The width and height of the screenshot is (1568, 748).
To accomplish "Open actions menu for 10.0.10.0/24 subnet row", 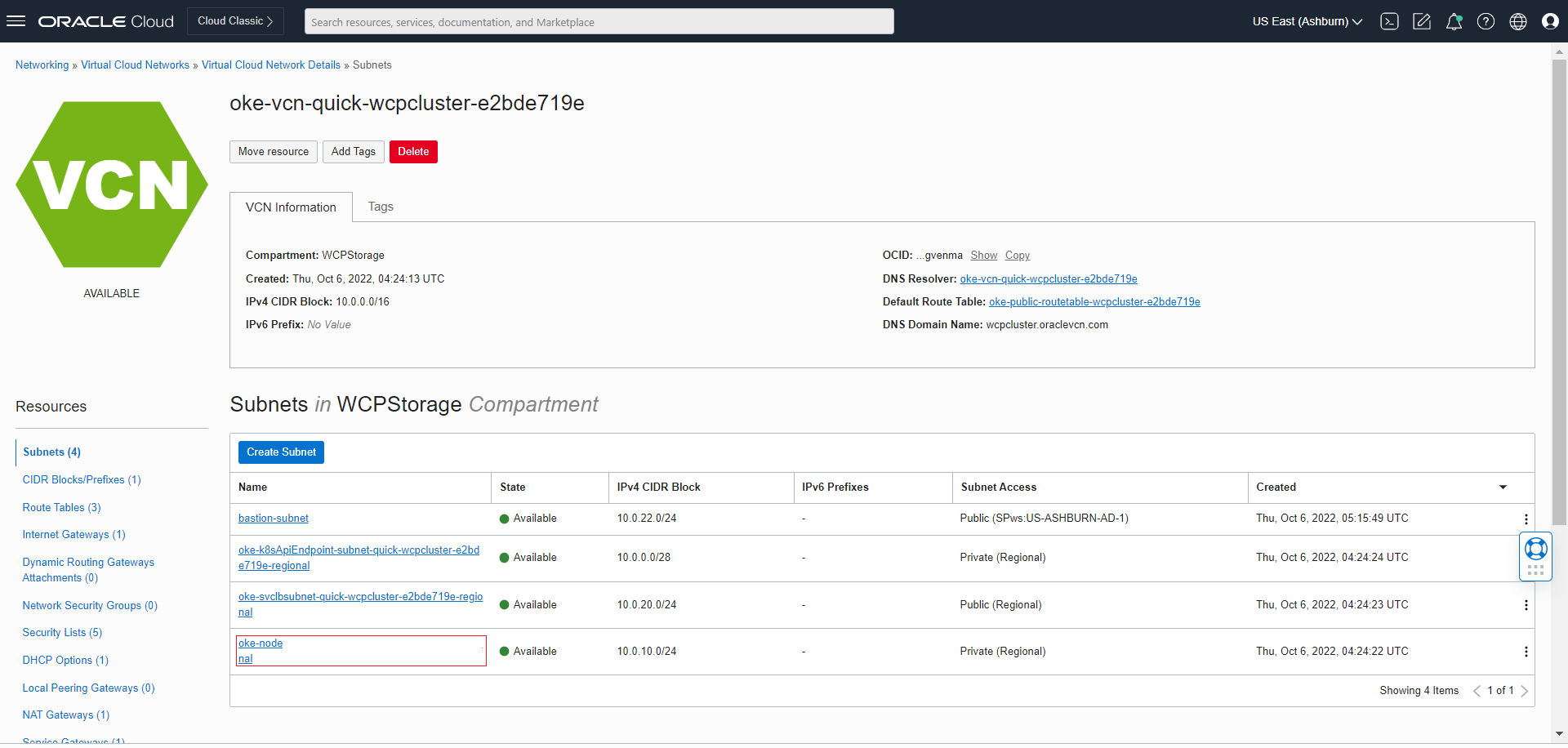I will coord(1526,652).
